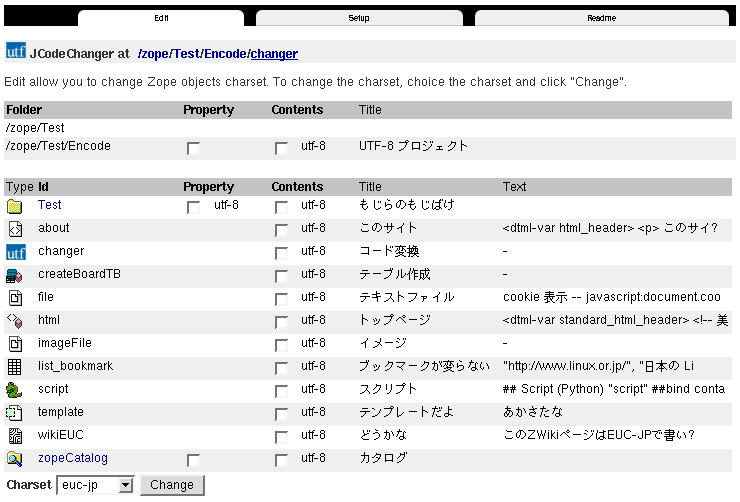Click the Python script icon for script

(x=15, y=390)
